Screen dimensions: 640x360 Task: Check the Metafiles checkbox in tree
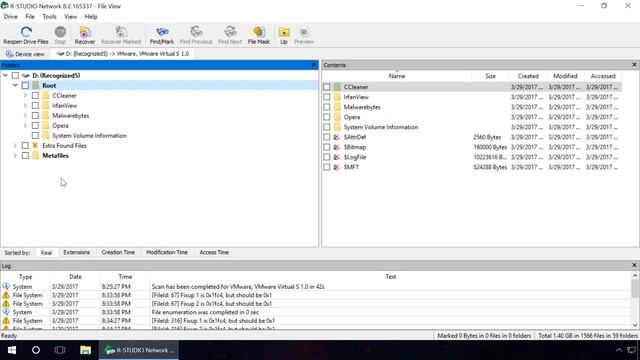point(25,156)
